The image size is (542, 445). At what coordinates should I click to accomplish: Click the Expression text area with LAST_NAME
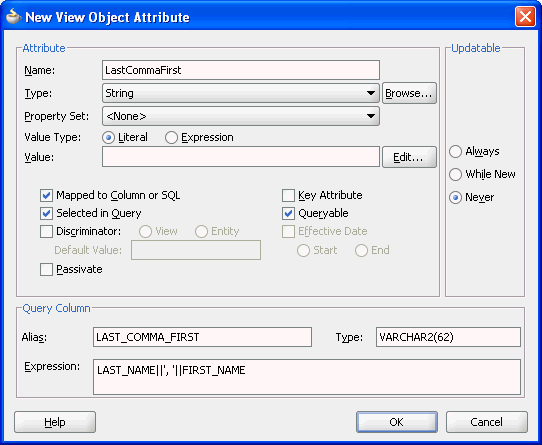click(307, 377)
